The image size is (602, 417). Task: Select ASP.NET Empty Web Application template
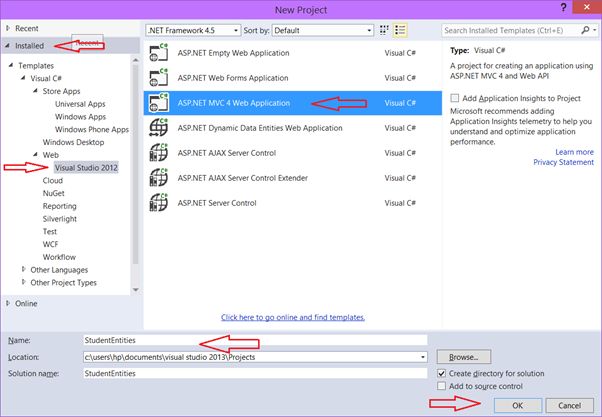[x=293, y=53]
